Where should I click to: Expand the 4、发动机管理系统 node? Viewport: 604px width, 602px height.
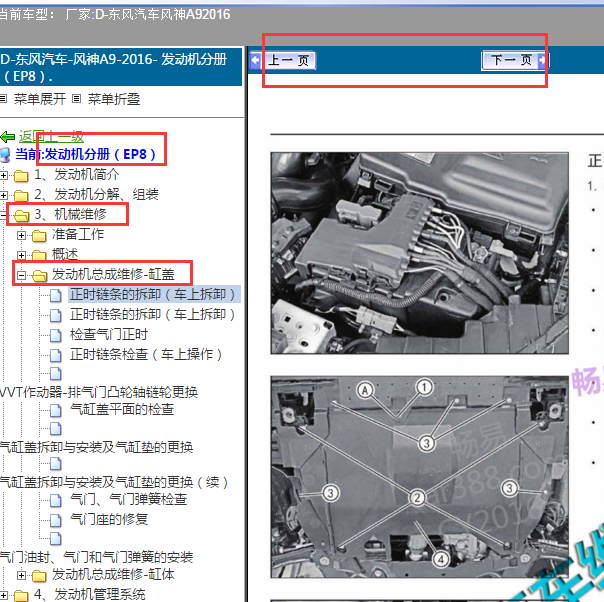coord(3,595)
